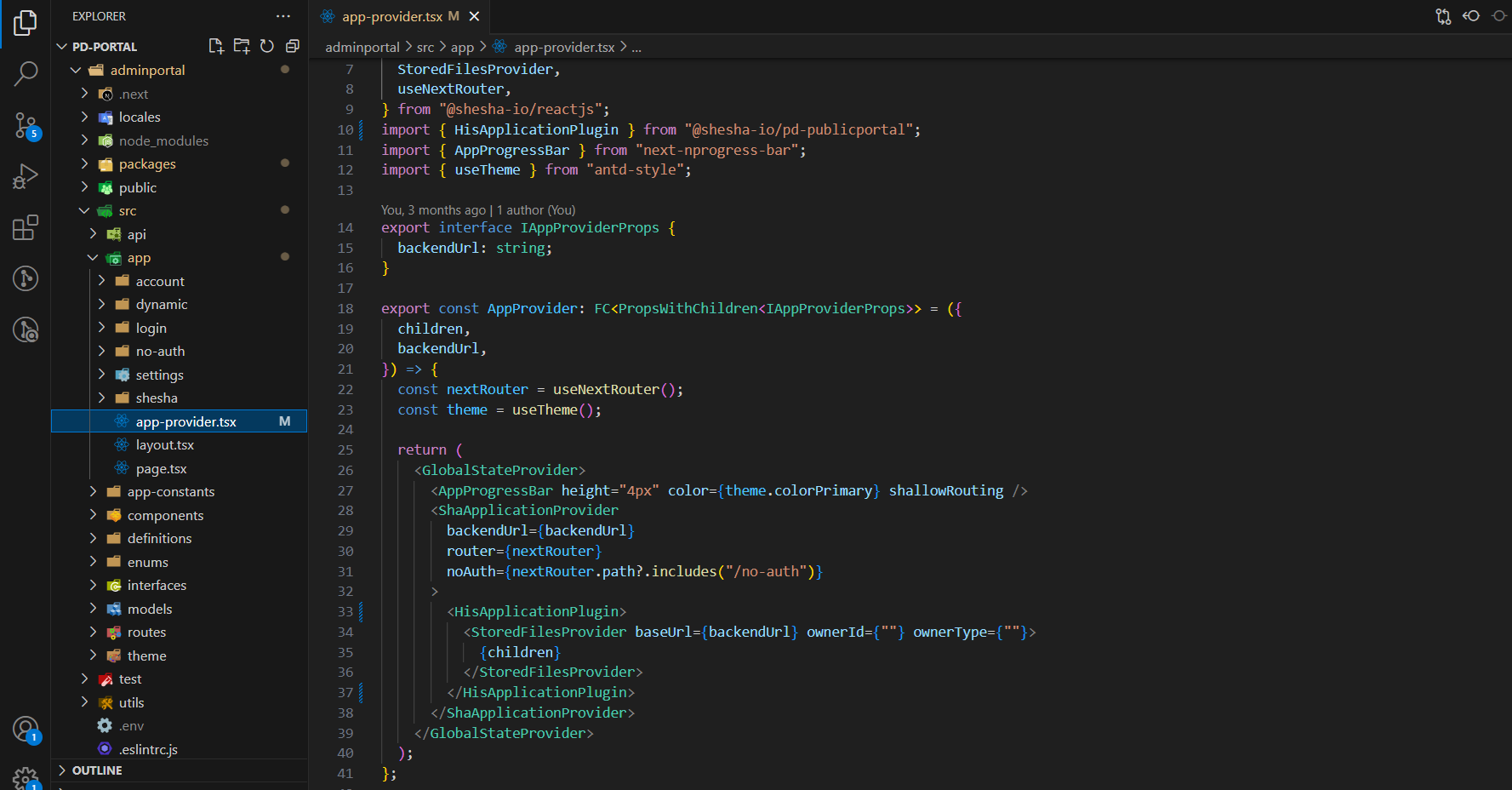Open the Search view in activity bar

(26, 74)
